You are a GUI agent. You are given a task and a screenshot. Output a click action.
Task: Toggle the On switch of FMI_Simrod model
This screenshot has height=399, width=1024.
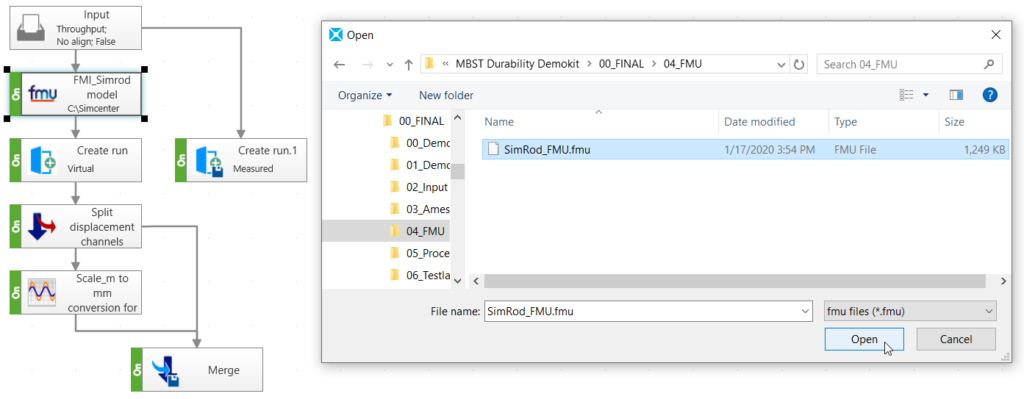click(16, 95)
